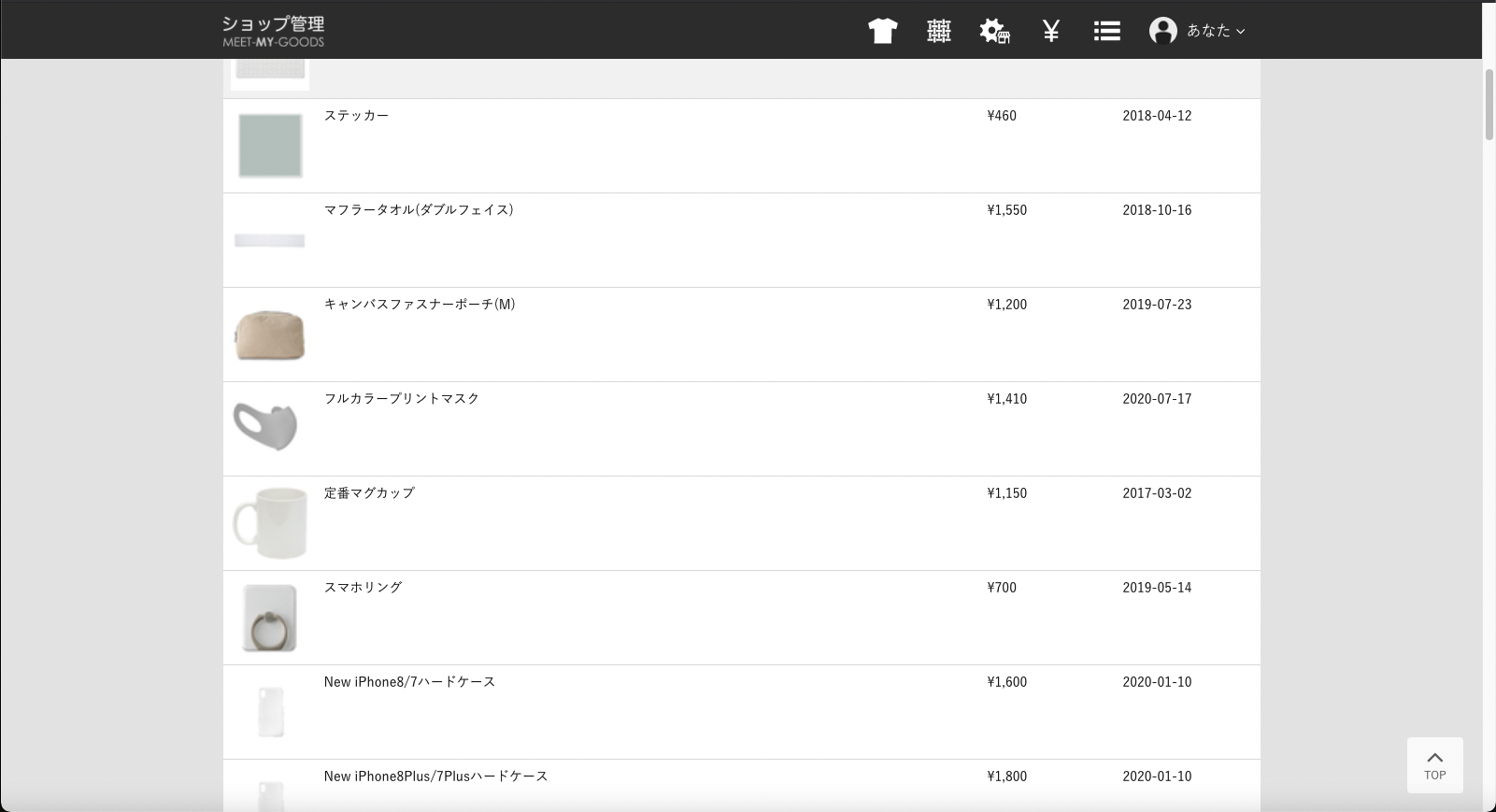Viewport: 1496px width, 812px height.
Task: Click the date 2020-07-17
Action: click(1157, 399)
